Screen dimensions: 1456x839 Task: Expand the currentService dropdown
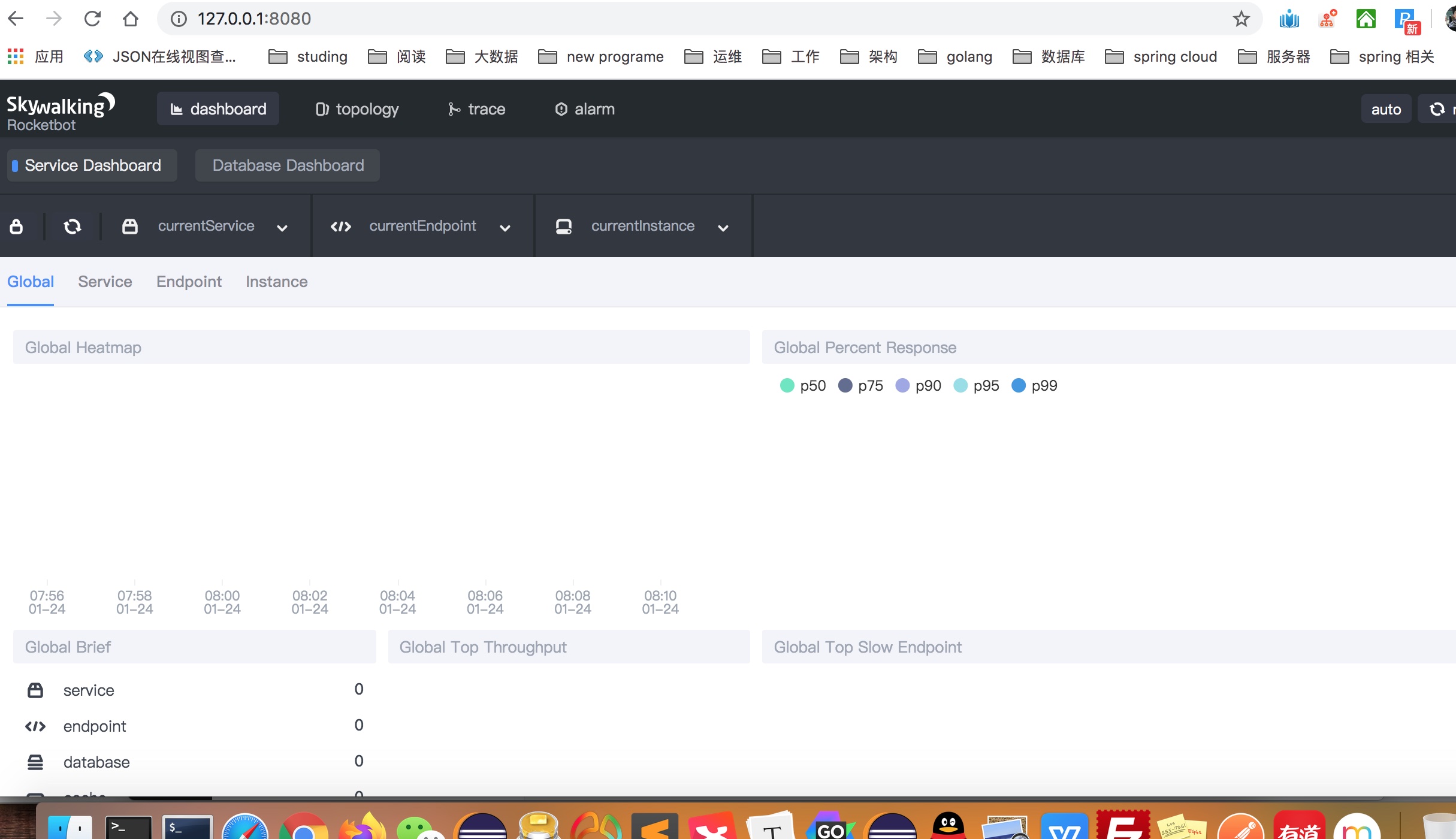point(206,227)
